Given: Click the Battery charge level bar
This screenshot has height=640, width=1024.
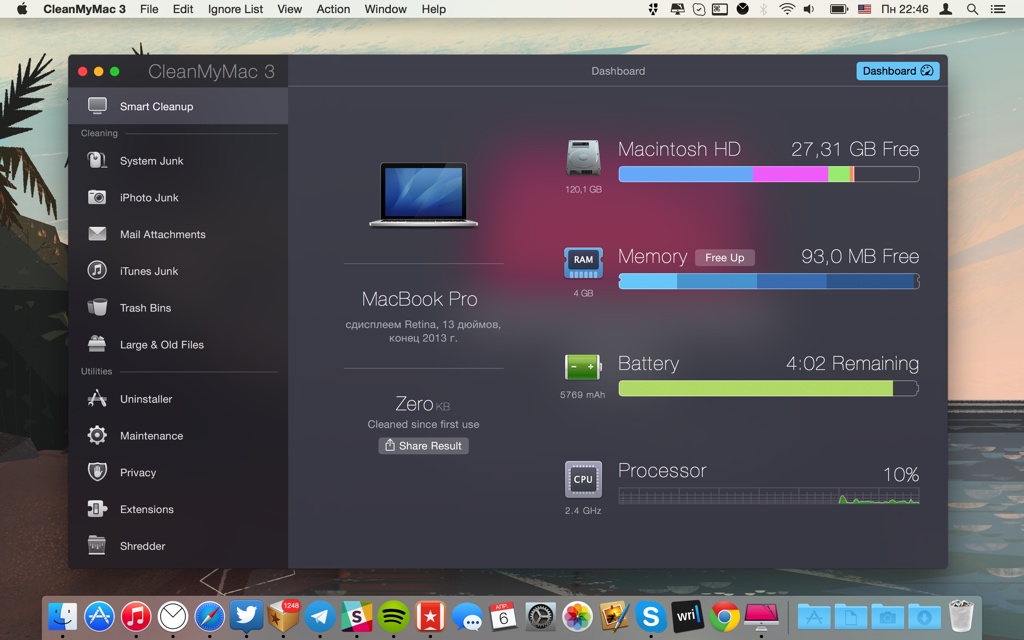Looking at the screenshot, I should click(769, 388).
